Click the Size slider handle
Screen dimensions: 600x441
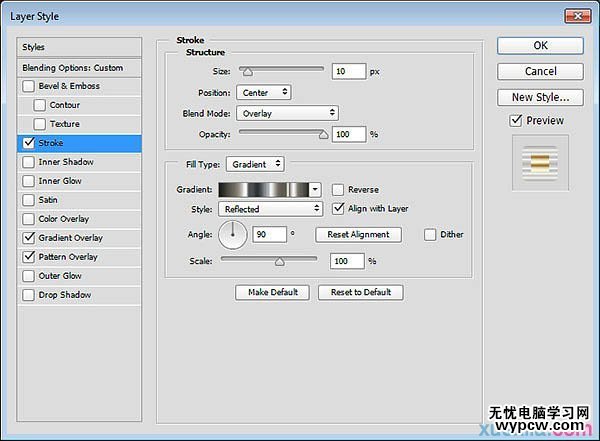click(x=248, y=72)
